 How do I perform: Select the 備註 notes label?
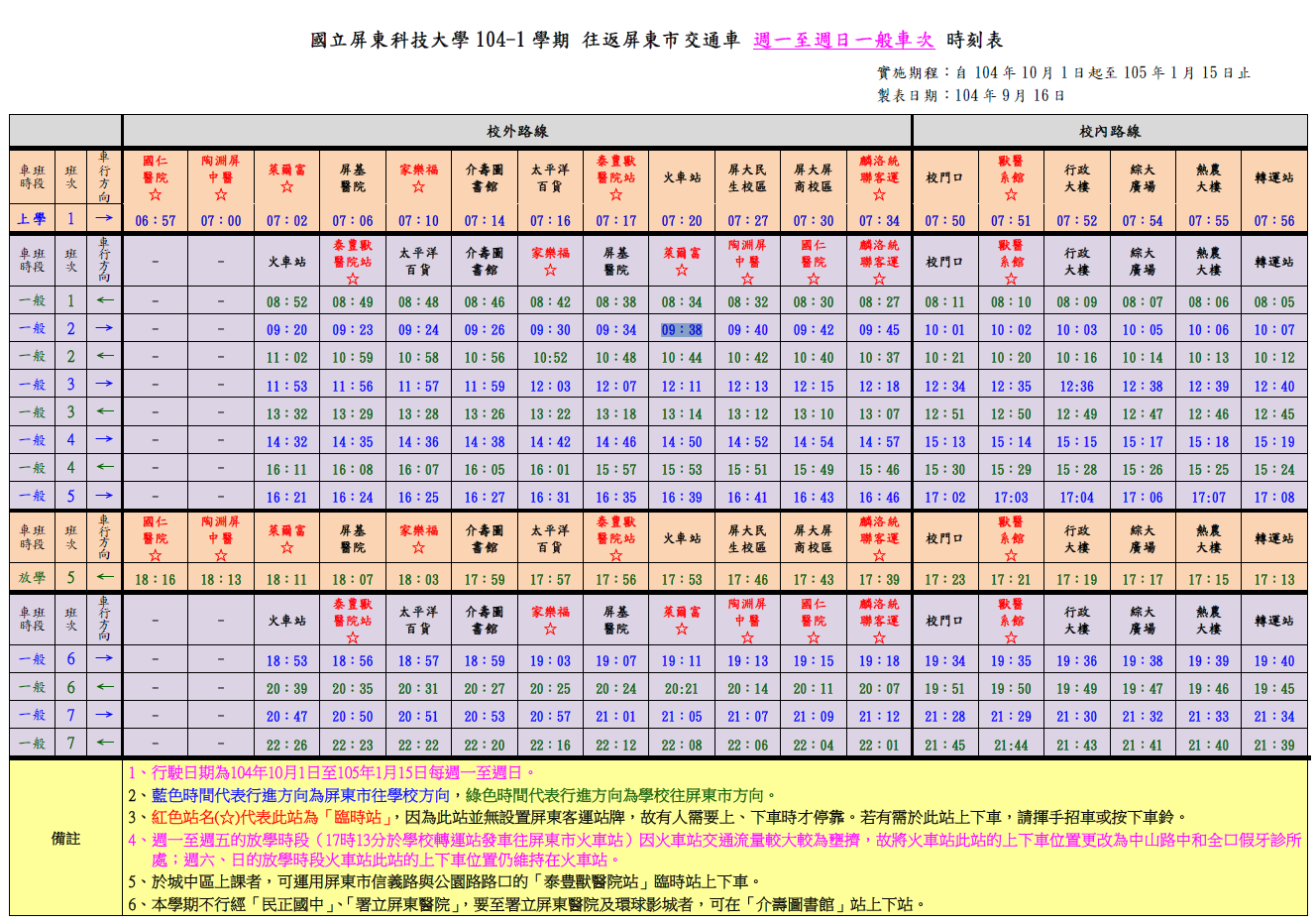pyautogui.click(x=65, y=839)
